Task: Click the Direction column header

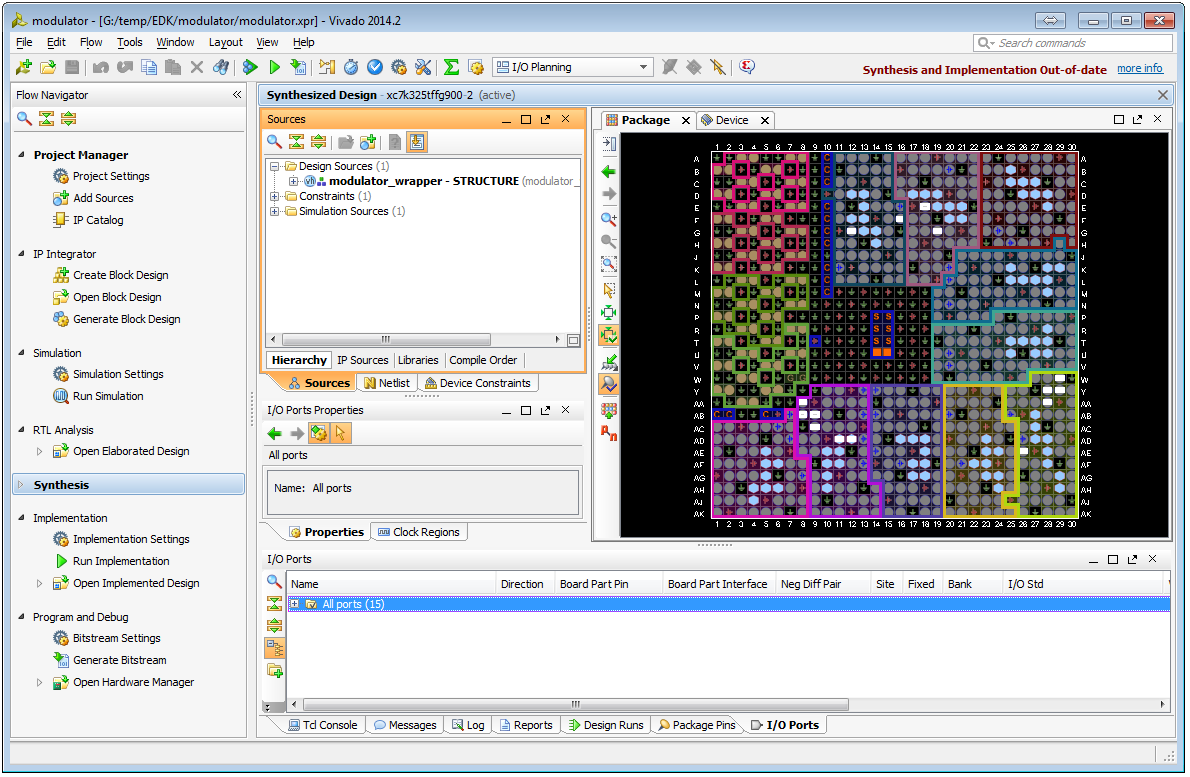Action: tap(522, 584)
